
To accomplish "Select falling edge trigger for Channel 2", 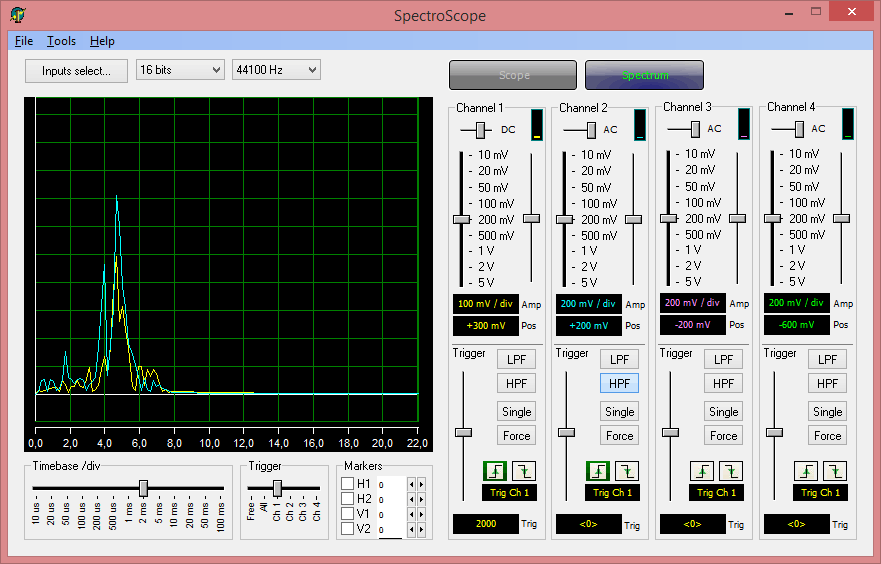I will (x=625, y=470).
